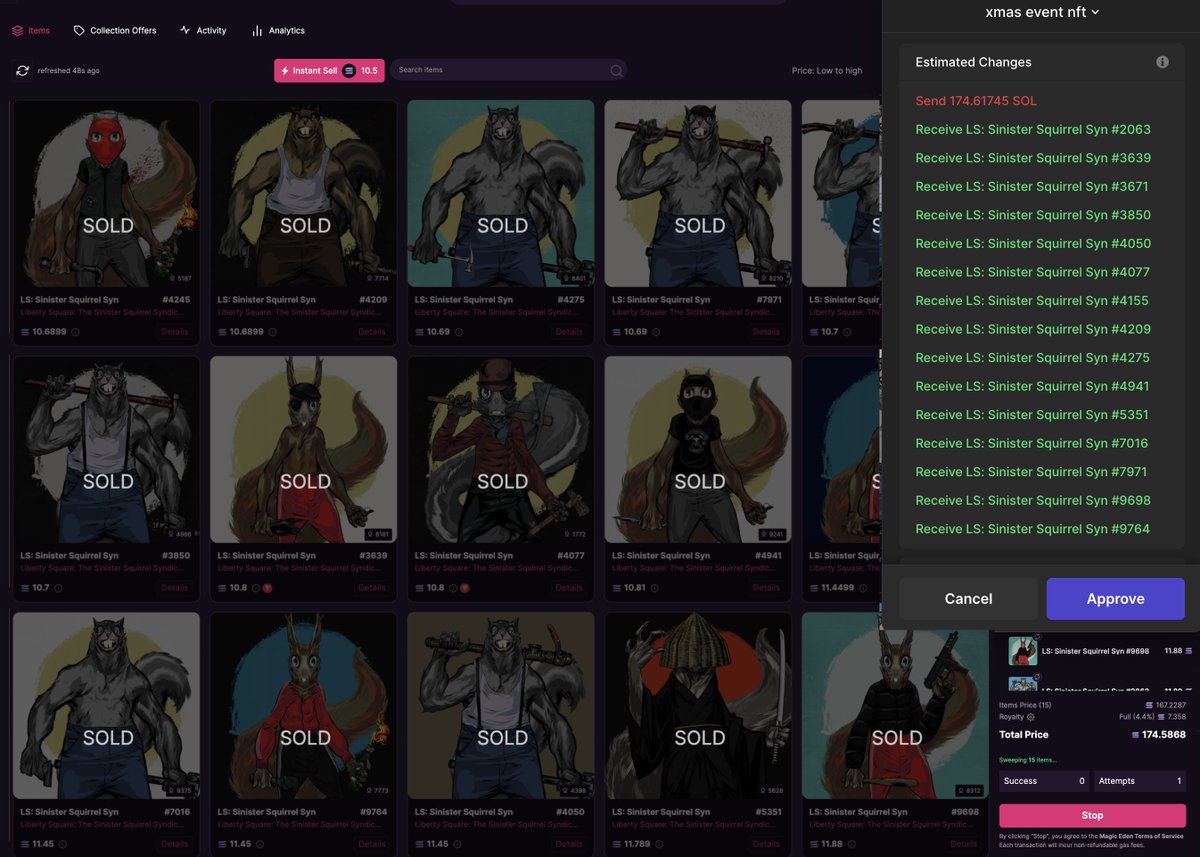Click the Collection Offers tag icon
The image size is (1200, 857).
79,31
